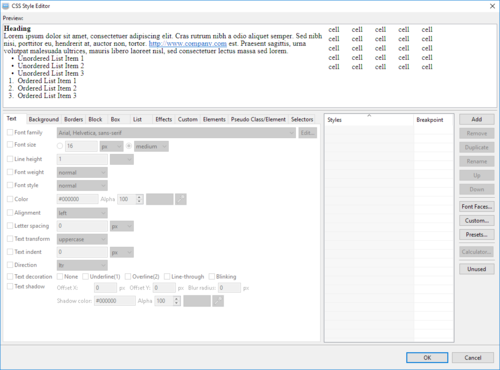
Task: Click the Font Faces... button
Action: point(477,207)
